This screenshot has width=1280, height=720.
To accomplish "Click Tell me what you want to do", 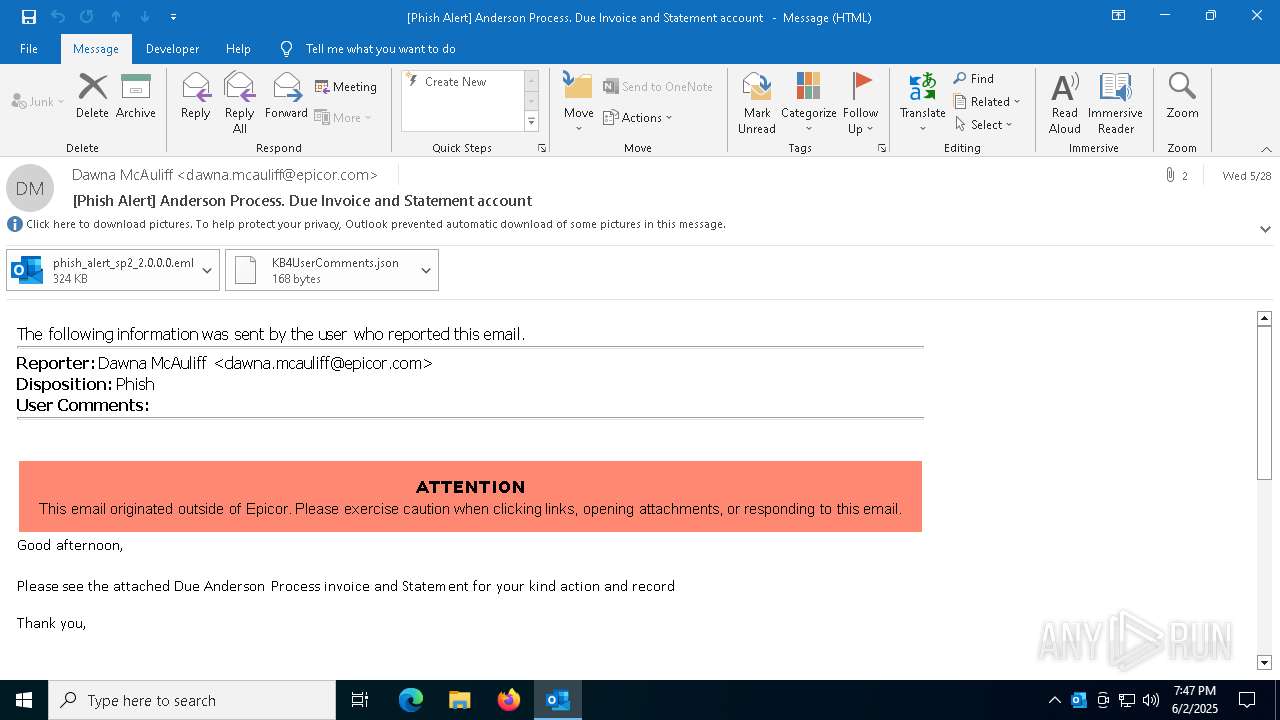I will click(380, 49).
